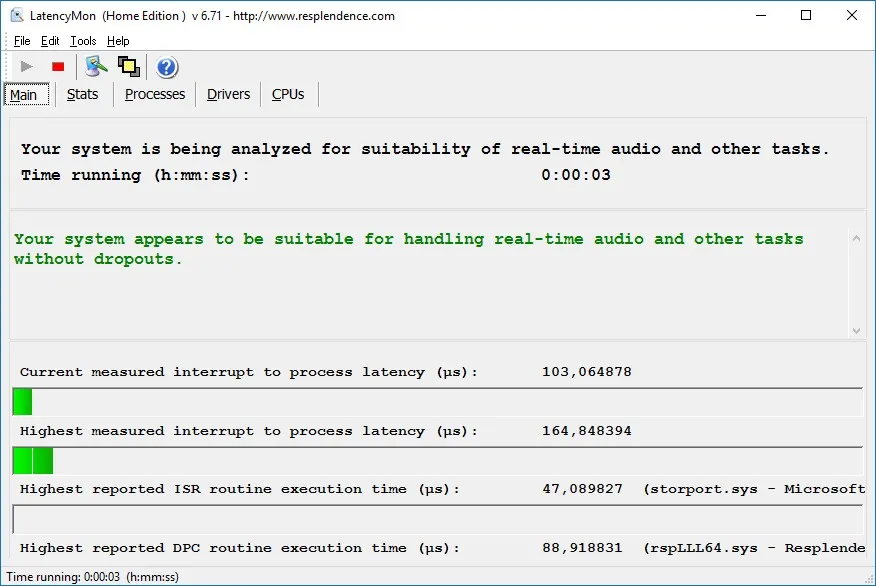Click LatencyMon app icon in title bar
The height and width of the screenshot is (586, 876).
click(17, 16)
